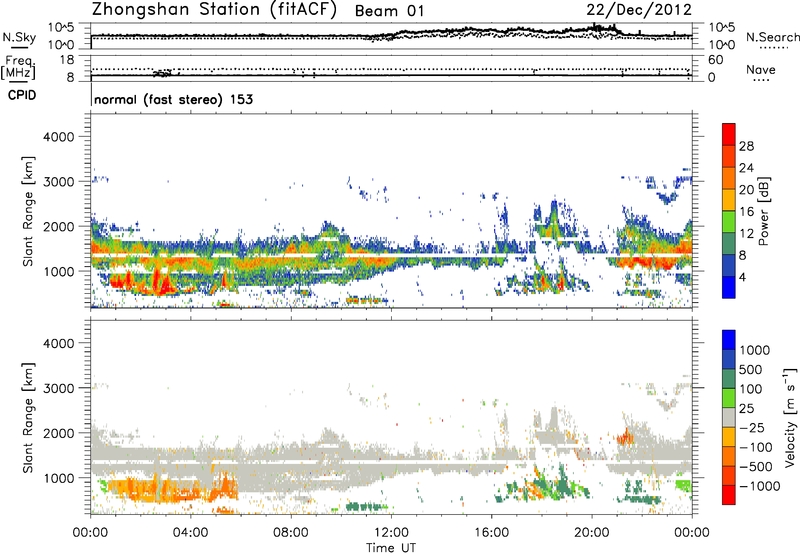Viewport: 800px width, 554px height.
Task: Click the "Nave" legend label
Action: [x=760, y=69]
